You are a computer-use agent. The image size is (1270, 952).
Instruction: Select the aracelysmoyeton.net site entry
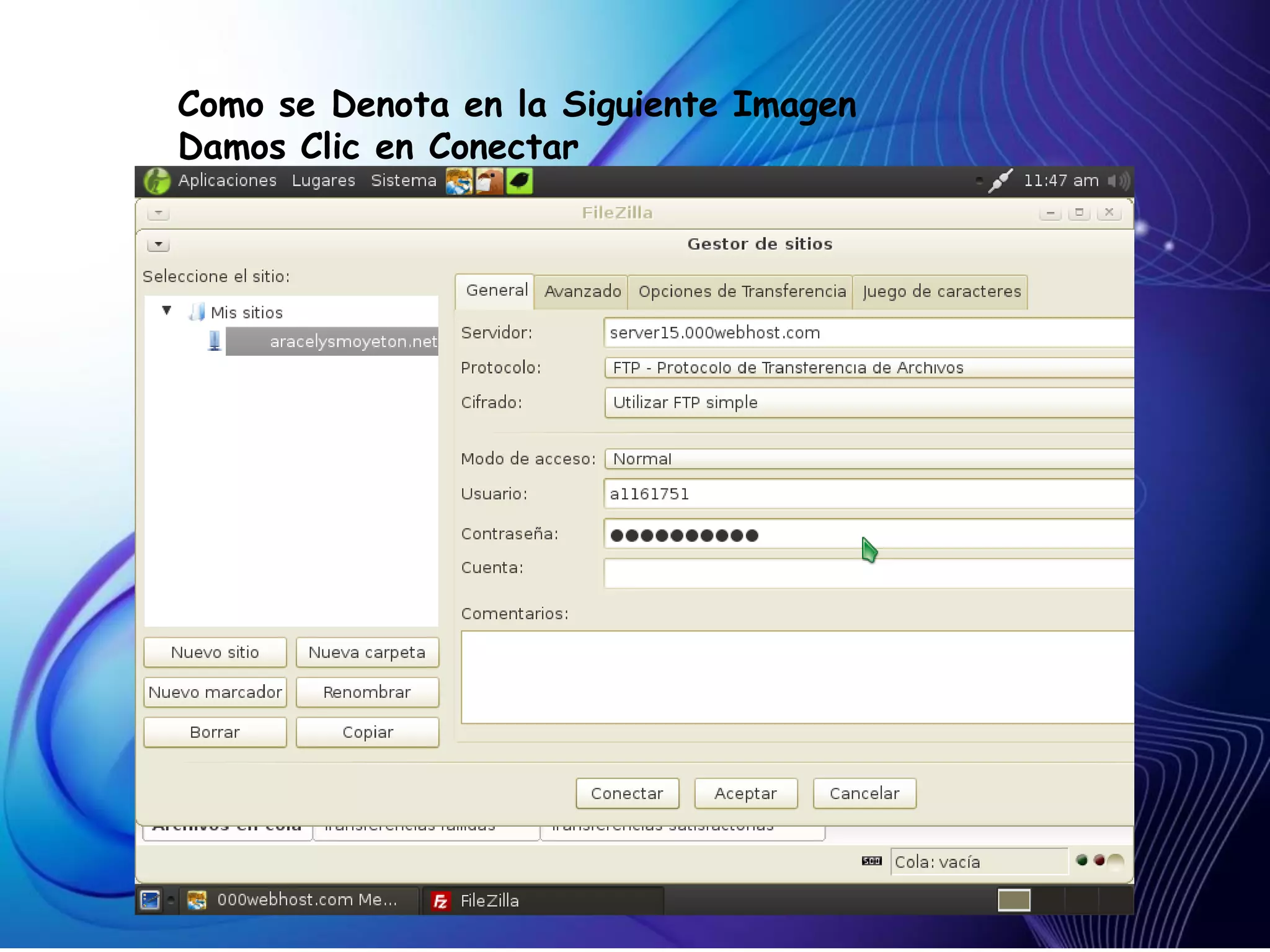tap(332, 342)
